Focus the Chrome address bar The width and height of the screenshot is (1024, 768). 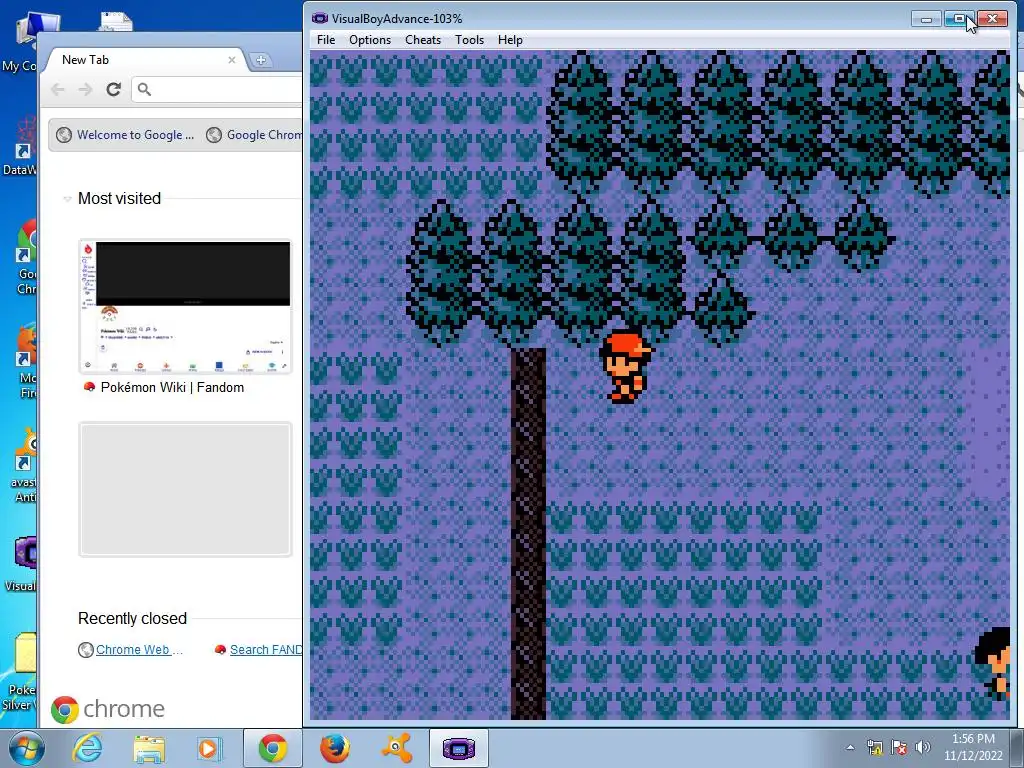click(218, 89)
